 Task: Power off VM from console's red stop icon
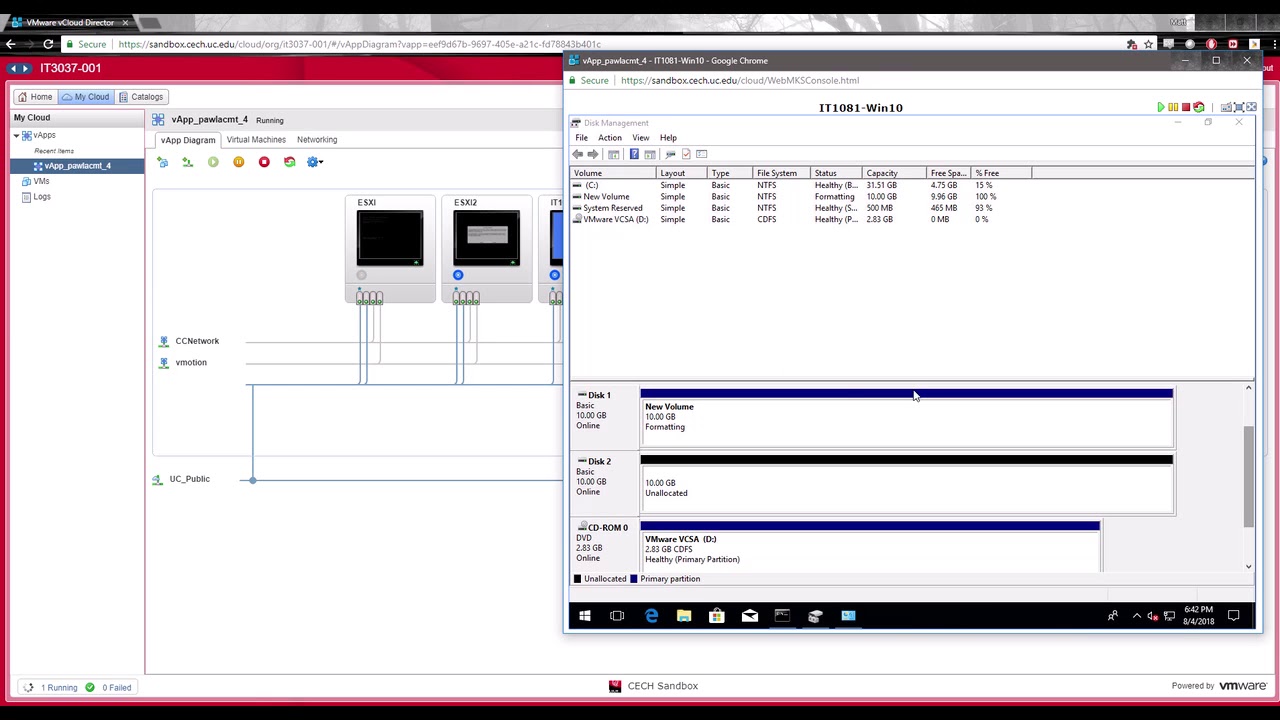click(1185, 107)
